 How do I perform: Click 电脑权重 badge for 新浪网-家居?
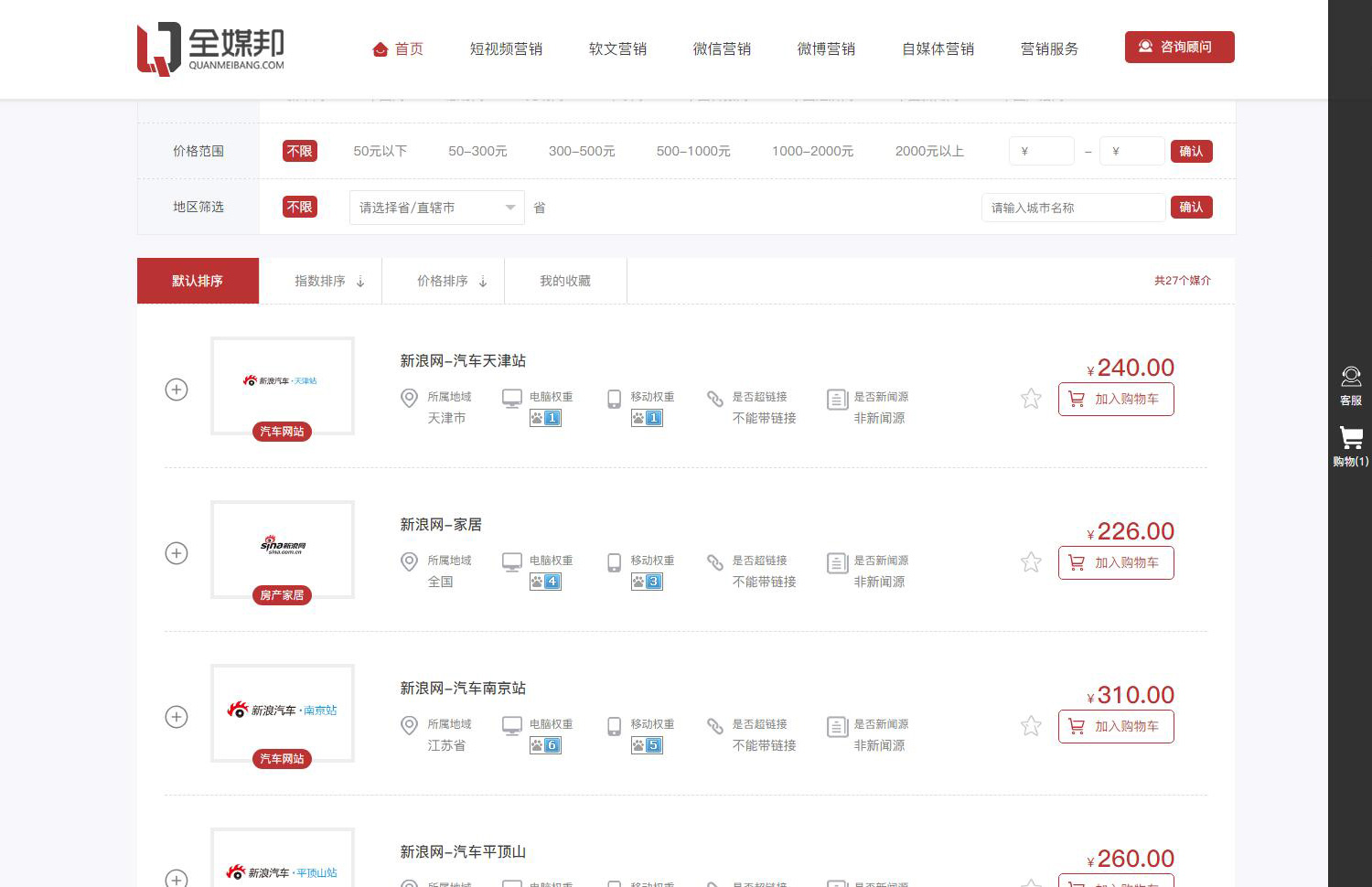545,582
